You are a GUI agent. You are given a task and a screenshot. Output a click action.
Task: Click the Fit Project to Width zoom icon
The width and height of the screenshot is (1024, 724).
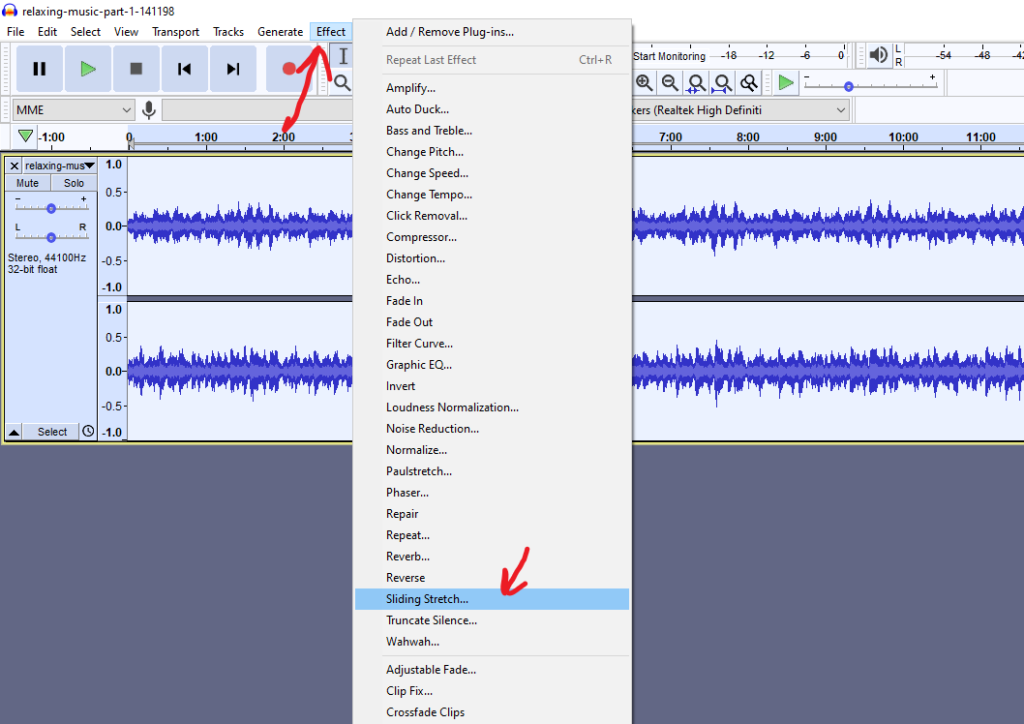[x=722, y=83]
